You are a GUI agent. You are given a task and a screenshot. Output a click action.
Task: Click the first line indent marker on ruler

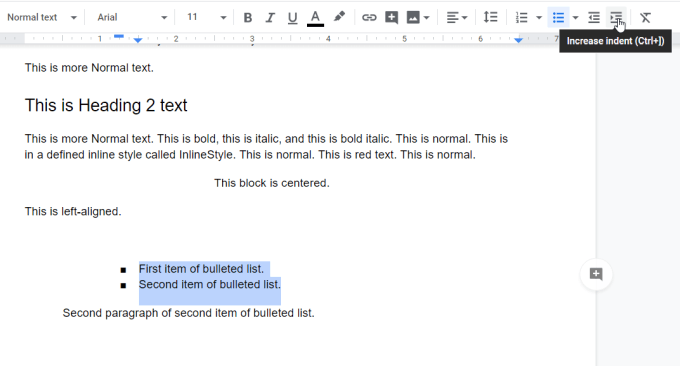pos(119,36)
